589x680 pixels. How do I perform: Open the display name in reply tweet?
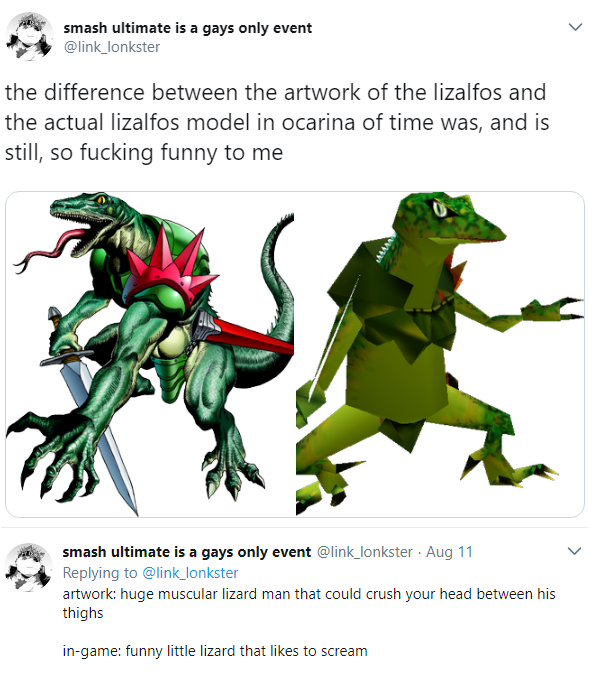click(x=187, y=552)
